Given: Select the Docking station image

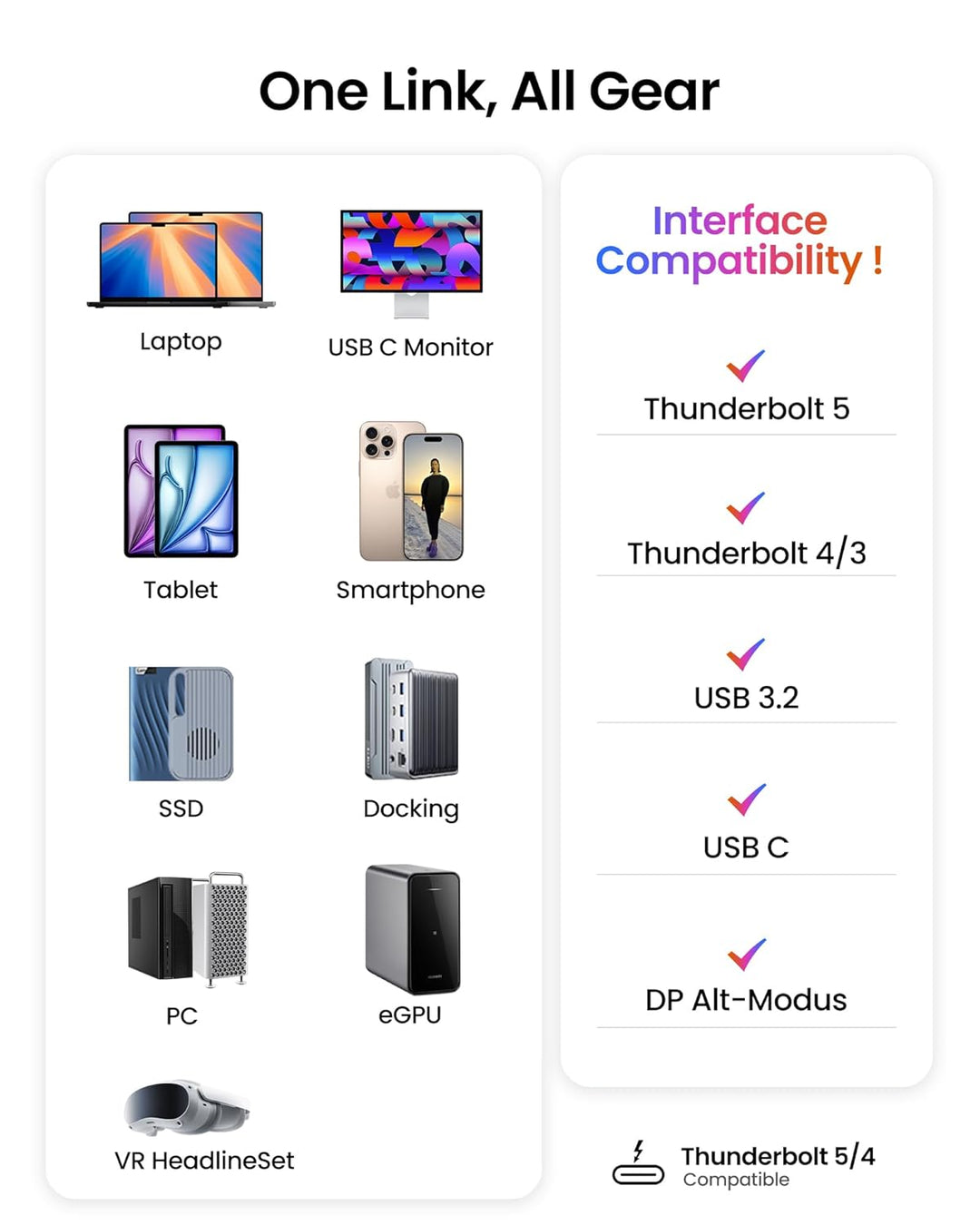Looking at the screenshot, I should [411, 719].
